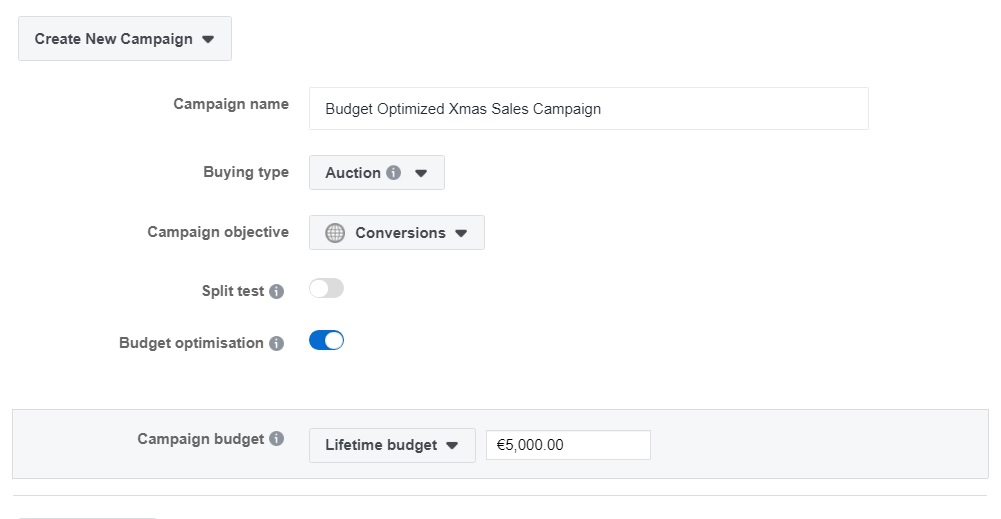Click the Campaign budget info icon

(276, 439)
